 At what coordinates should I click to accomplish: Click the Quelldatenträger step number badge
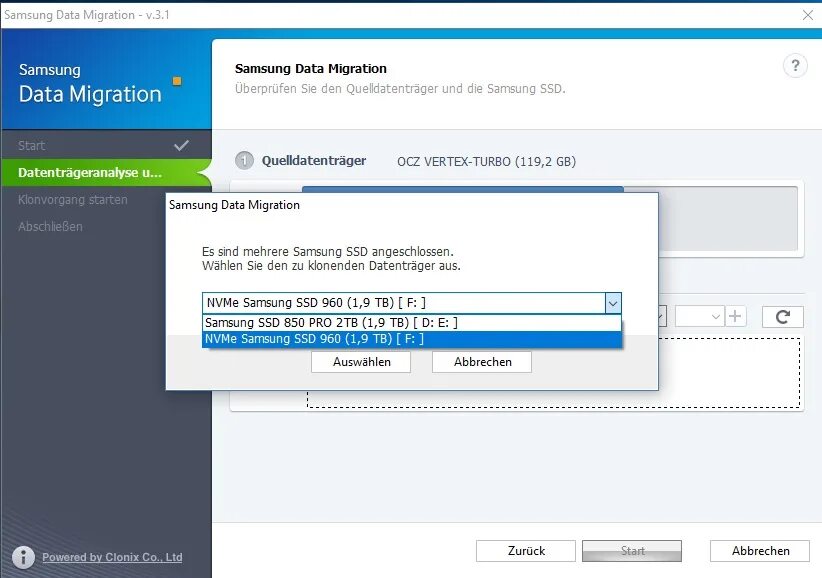tap(244, 160)
